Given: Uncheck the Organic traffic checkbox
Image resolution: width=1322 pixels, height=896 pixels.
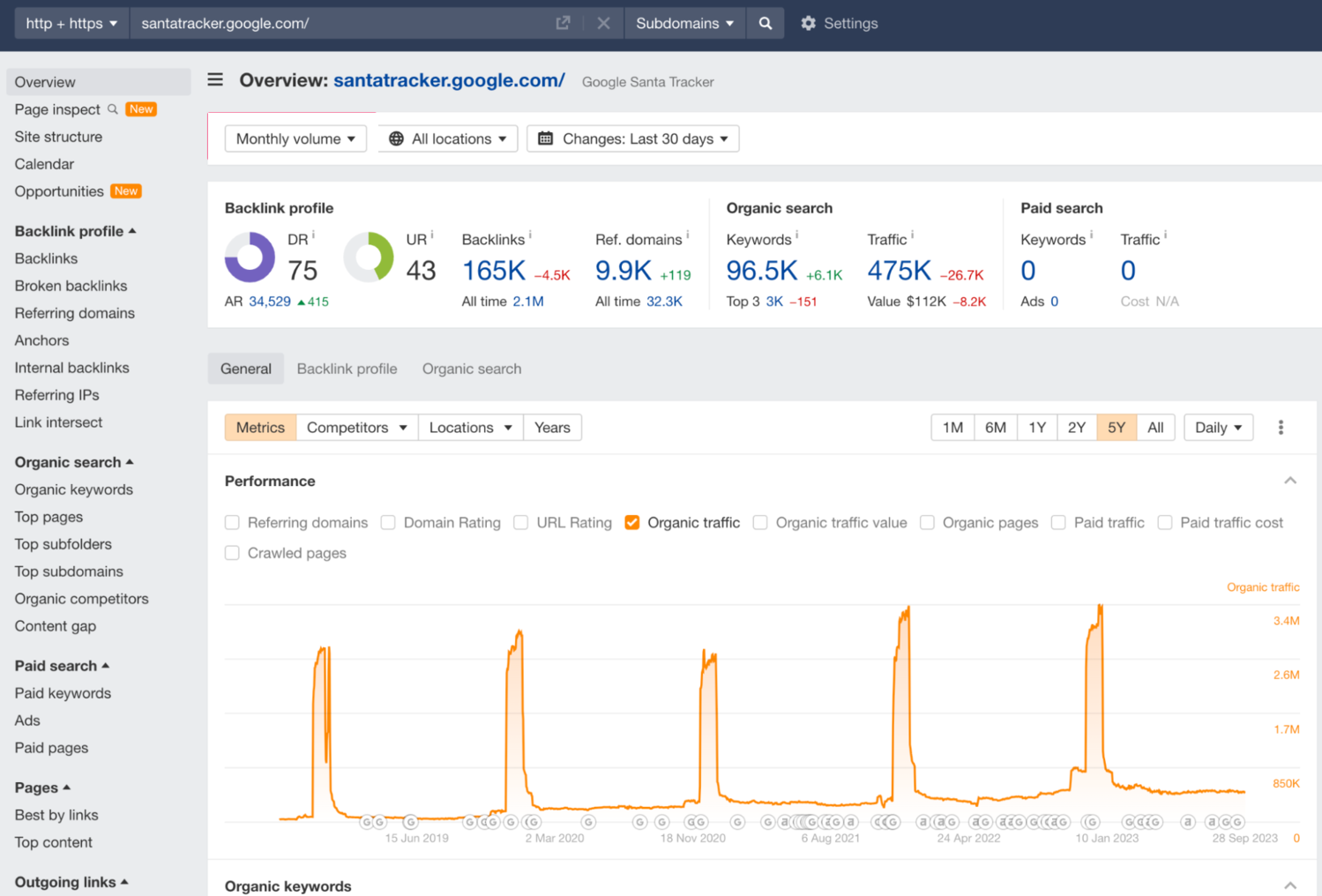Looking at the screenshot, I should pyautogui.click(x=632, y=523).
